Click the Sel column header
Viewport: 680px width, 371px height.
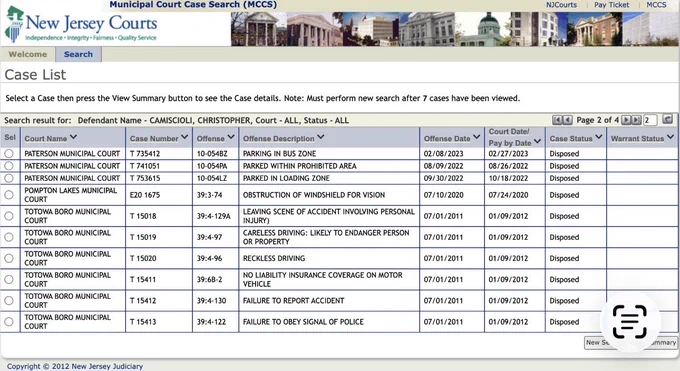pyautogui.click(x=10, y=137)
